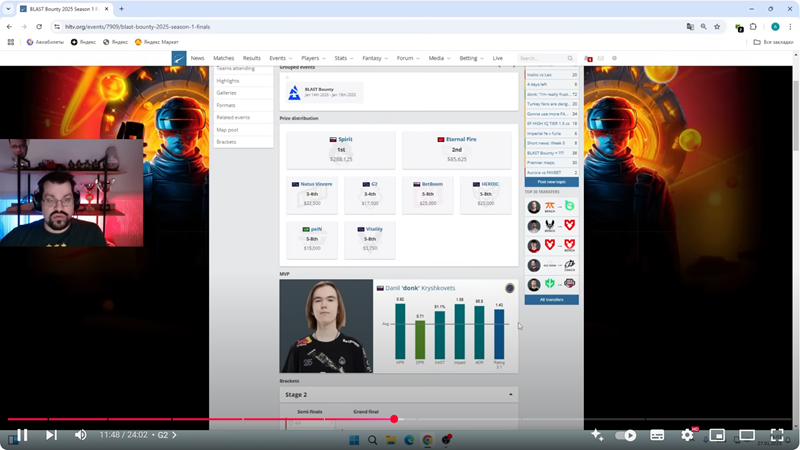
Task: Expand the Players dropdown menu
Action: 313,58
